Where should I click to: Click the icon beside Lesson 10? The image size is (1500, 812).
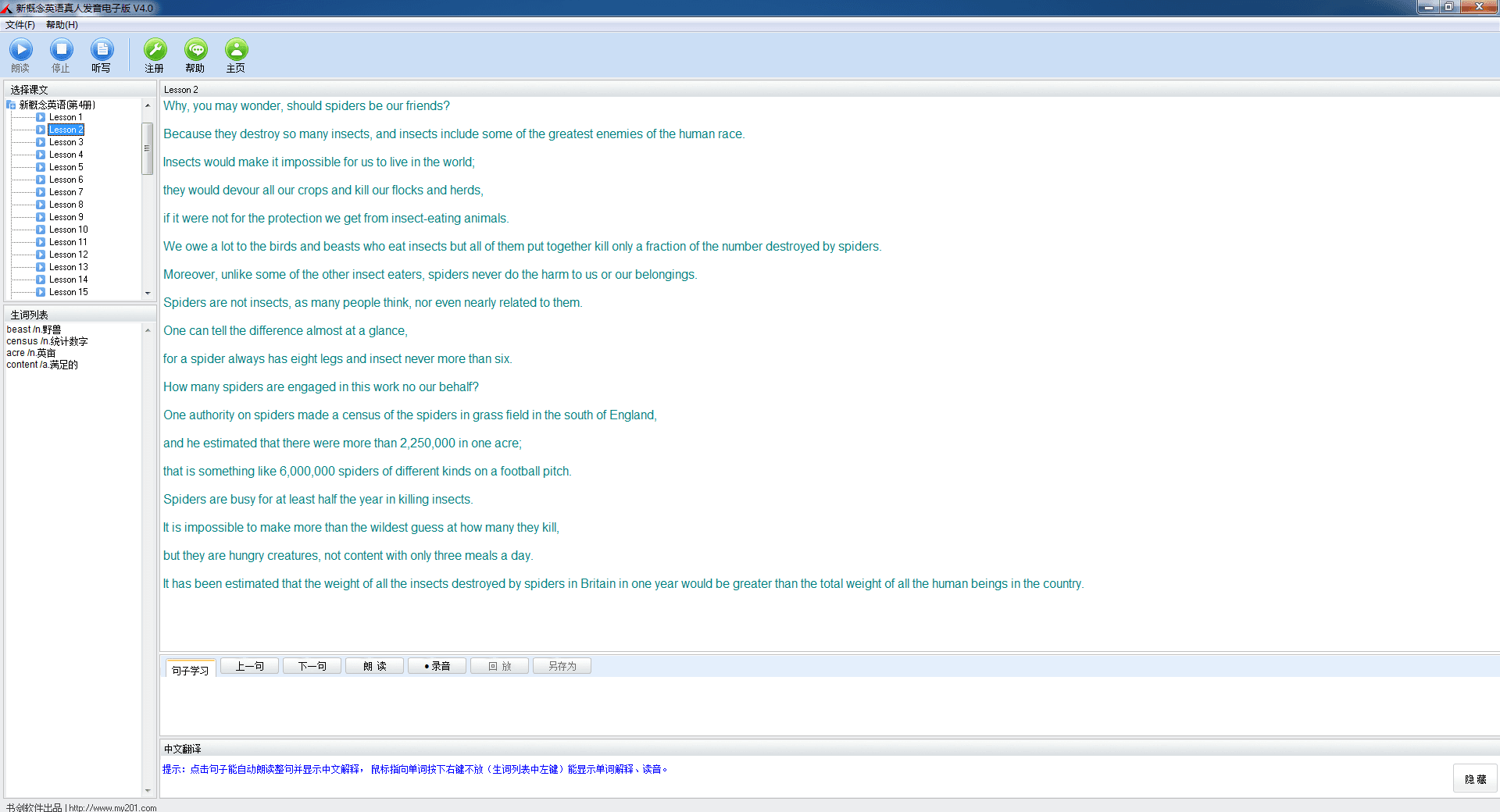pos(41,230)
